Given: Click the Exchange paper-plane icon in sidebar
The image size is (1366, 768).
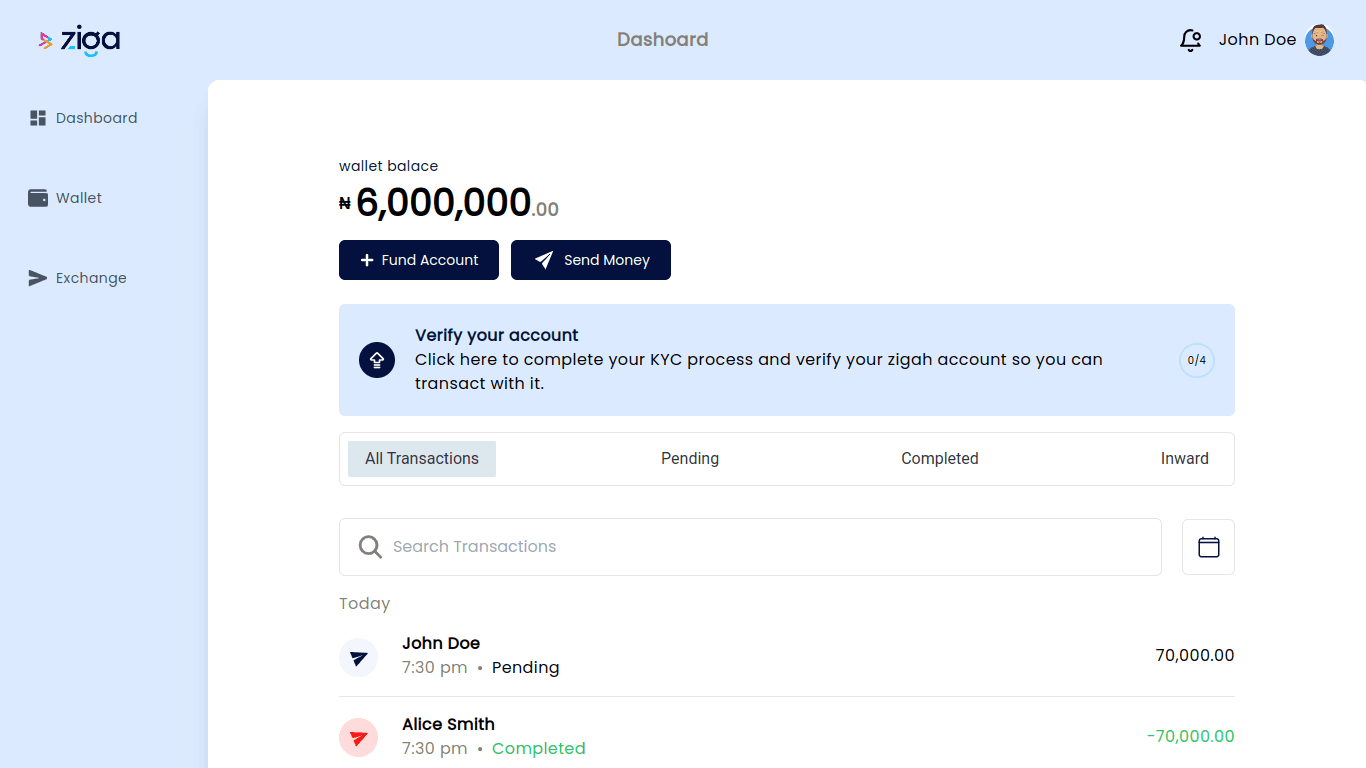Looking at the screenshot, I should click(38, 278).
